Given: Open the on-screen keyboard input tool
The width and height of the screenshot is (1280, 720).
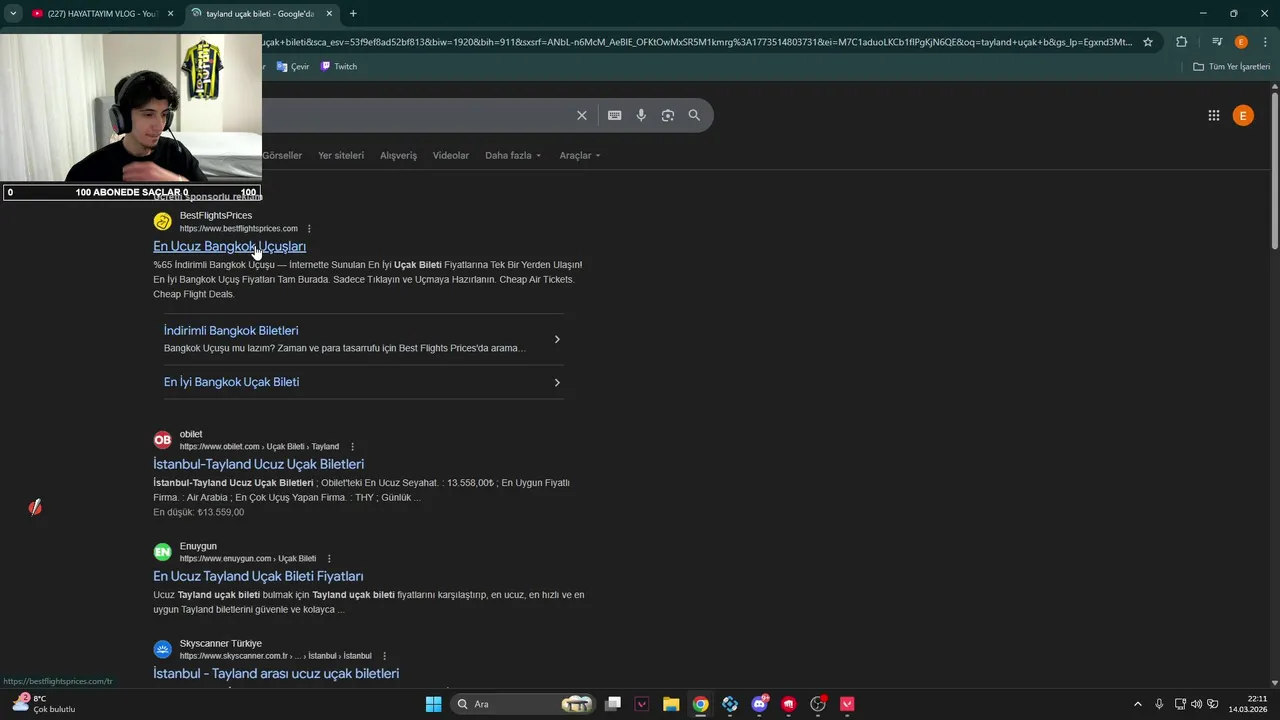Looking at the screenshot, I should (x=615, y=115).
